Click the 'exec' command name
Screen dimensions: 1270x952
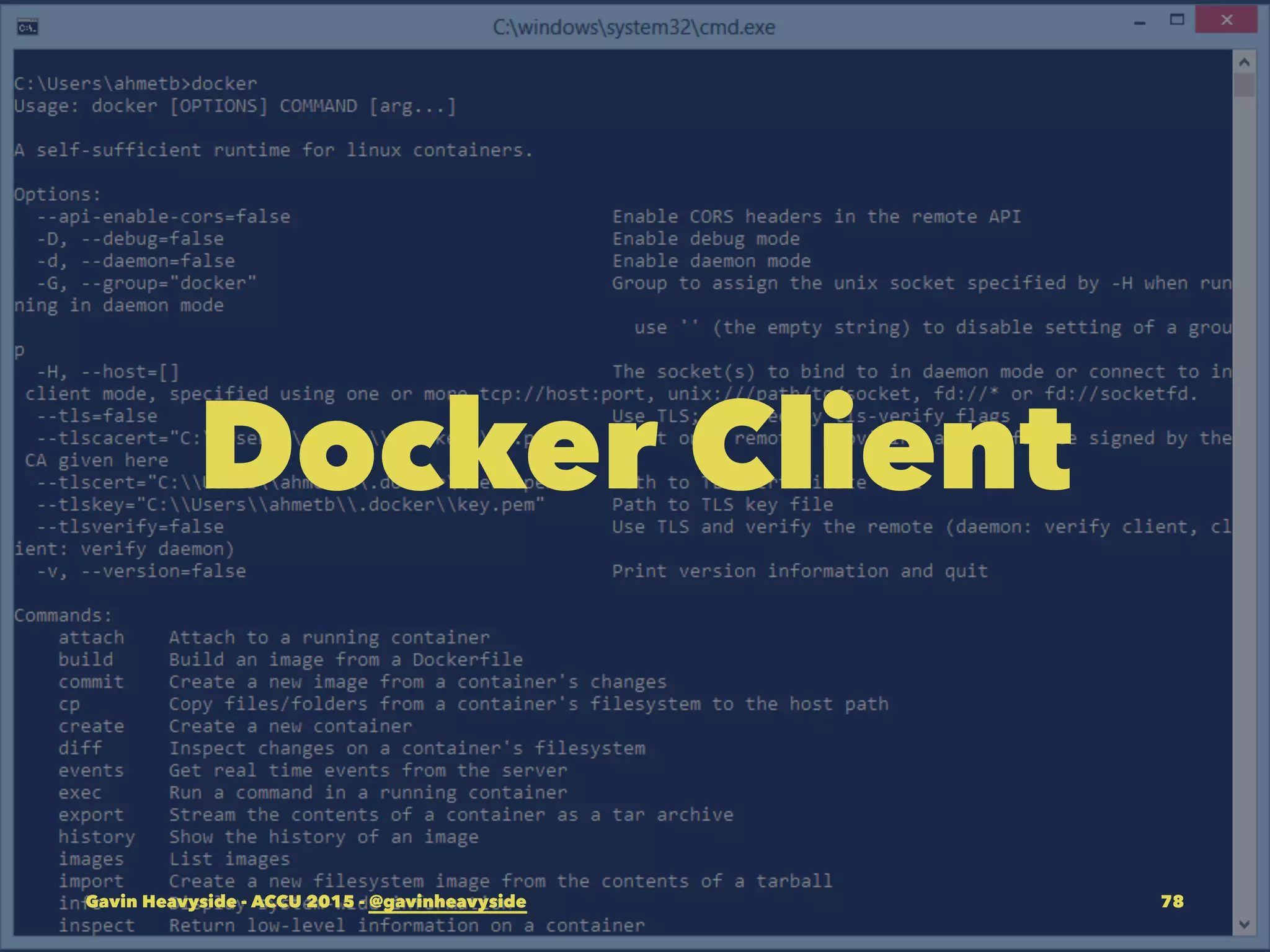[x=80, y=793]
